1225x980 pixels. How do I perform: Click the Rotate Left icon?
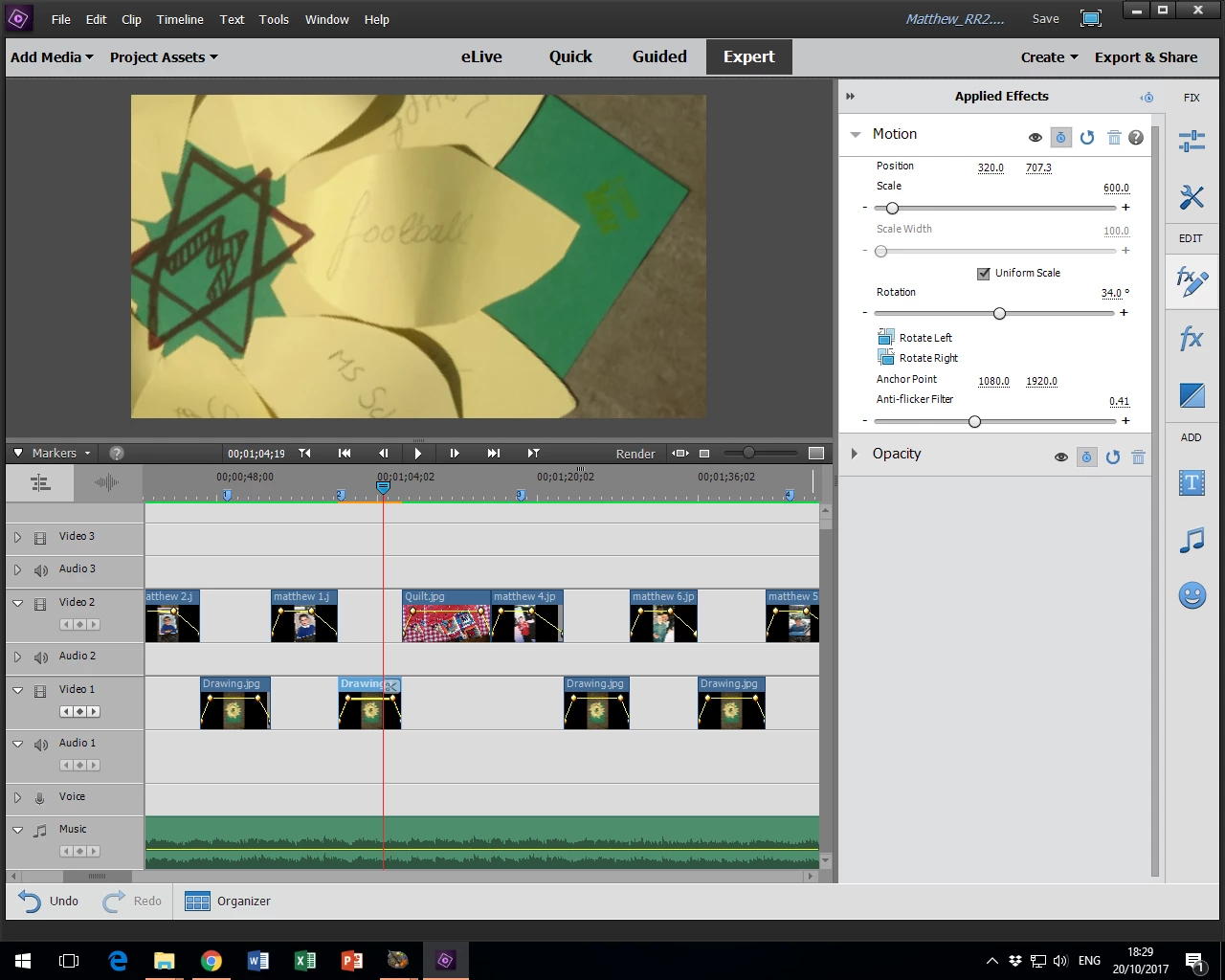[x=885, y=337]
